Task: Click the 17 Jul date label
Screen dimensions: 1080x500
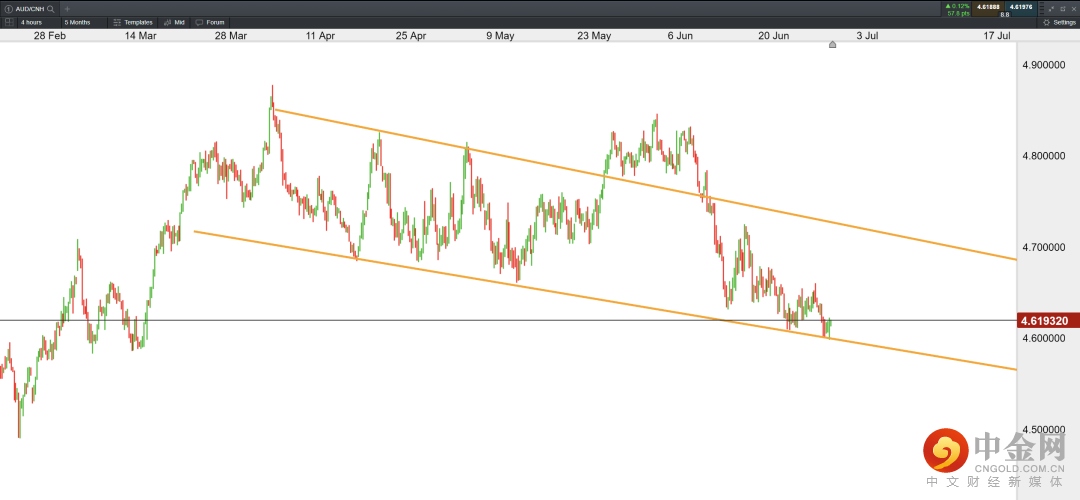Action: pyautogui.click(x=997, y=35)
